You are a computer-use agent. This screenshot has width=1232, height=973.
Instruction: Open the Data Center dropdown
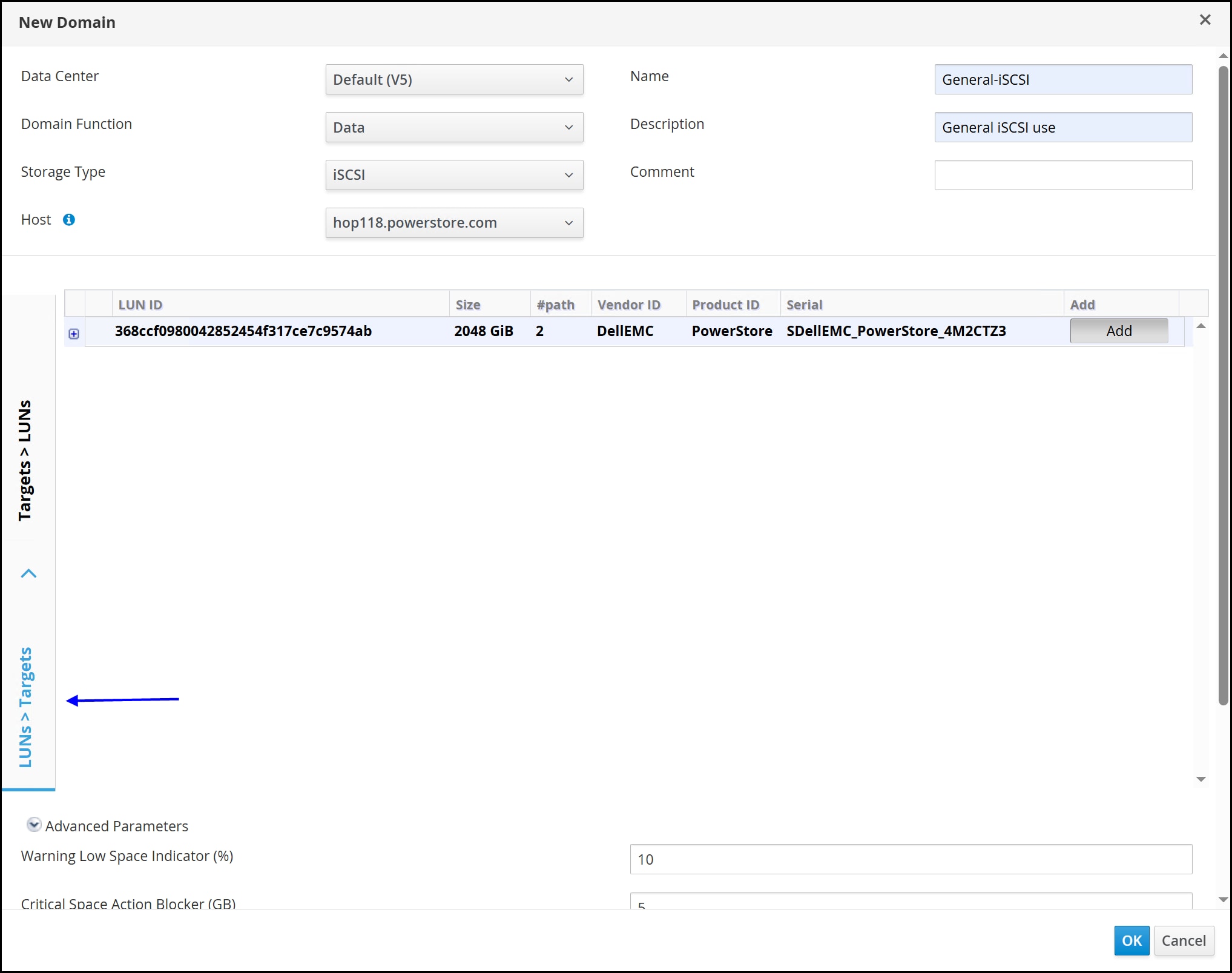[x=454, y=79]
